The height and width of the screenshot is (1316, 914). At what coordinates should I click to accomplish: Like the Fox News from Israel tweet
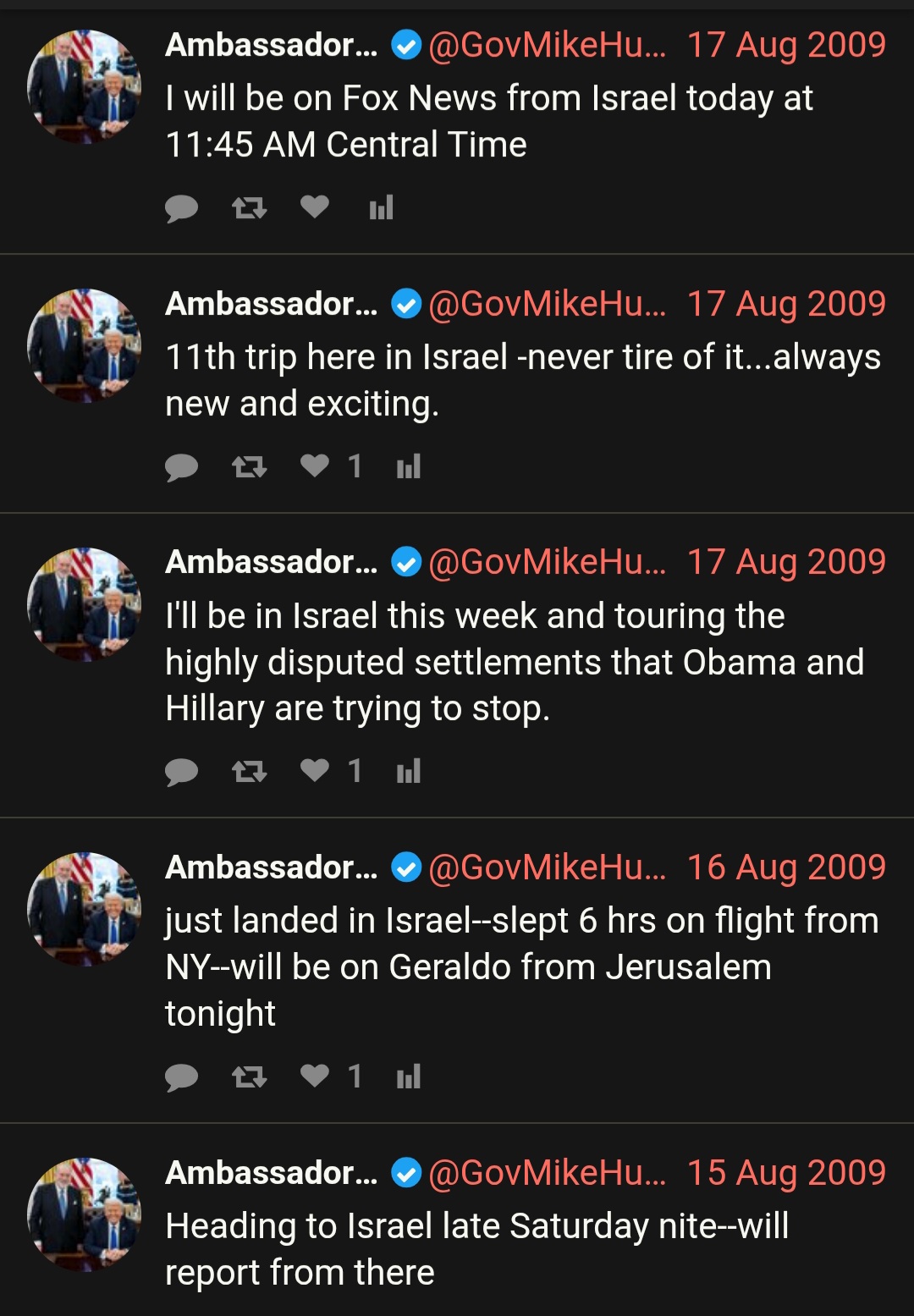(x=315, y=206)
